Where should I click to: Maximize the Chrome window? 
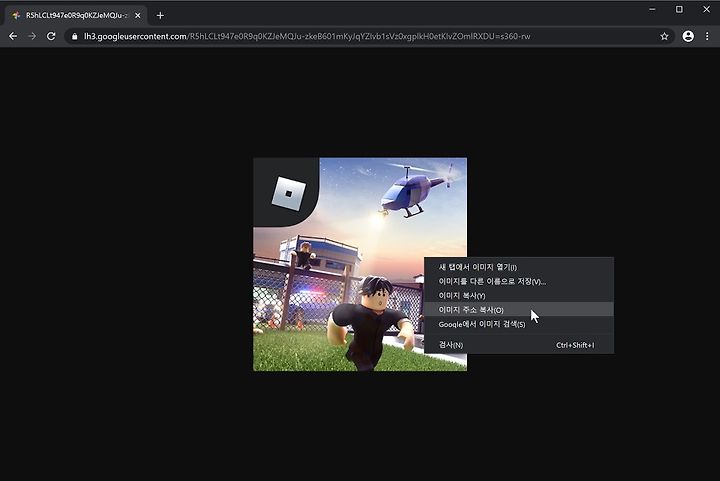coord(679,9)
